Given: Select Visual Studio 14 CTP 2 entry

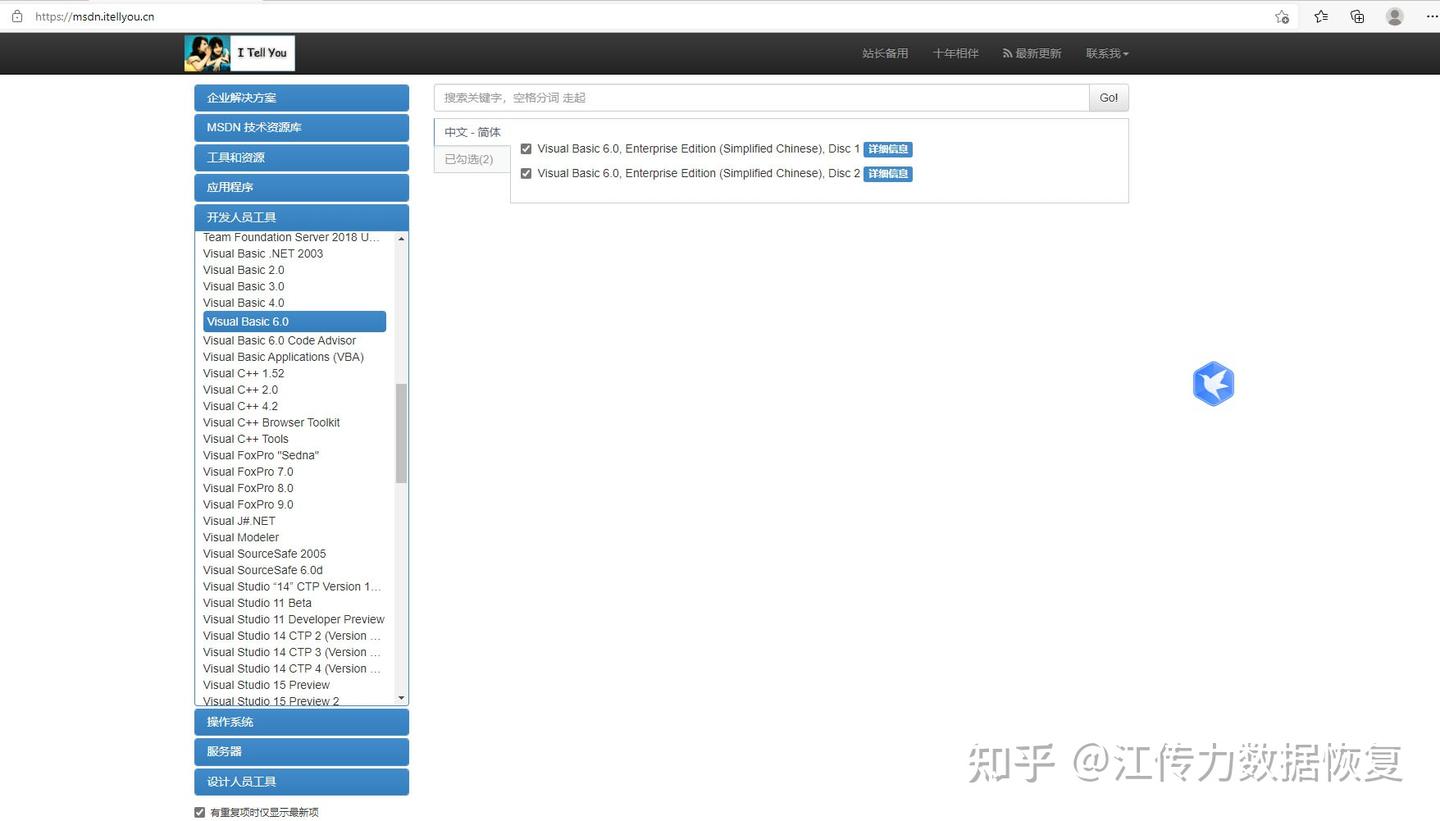Looking at the screenshot, I should point(292,636).
